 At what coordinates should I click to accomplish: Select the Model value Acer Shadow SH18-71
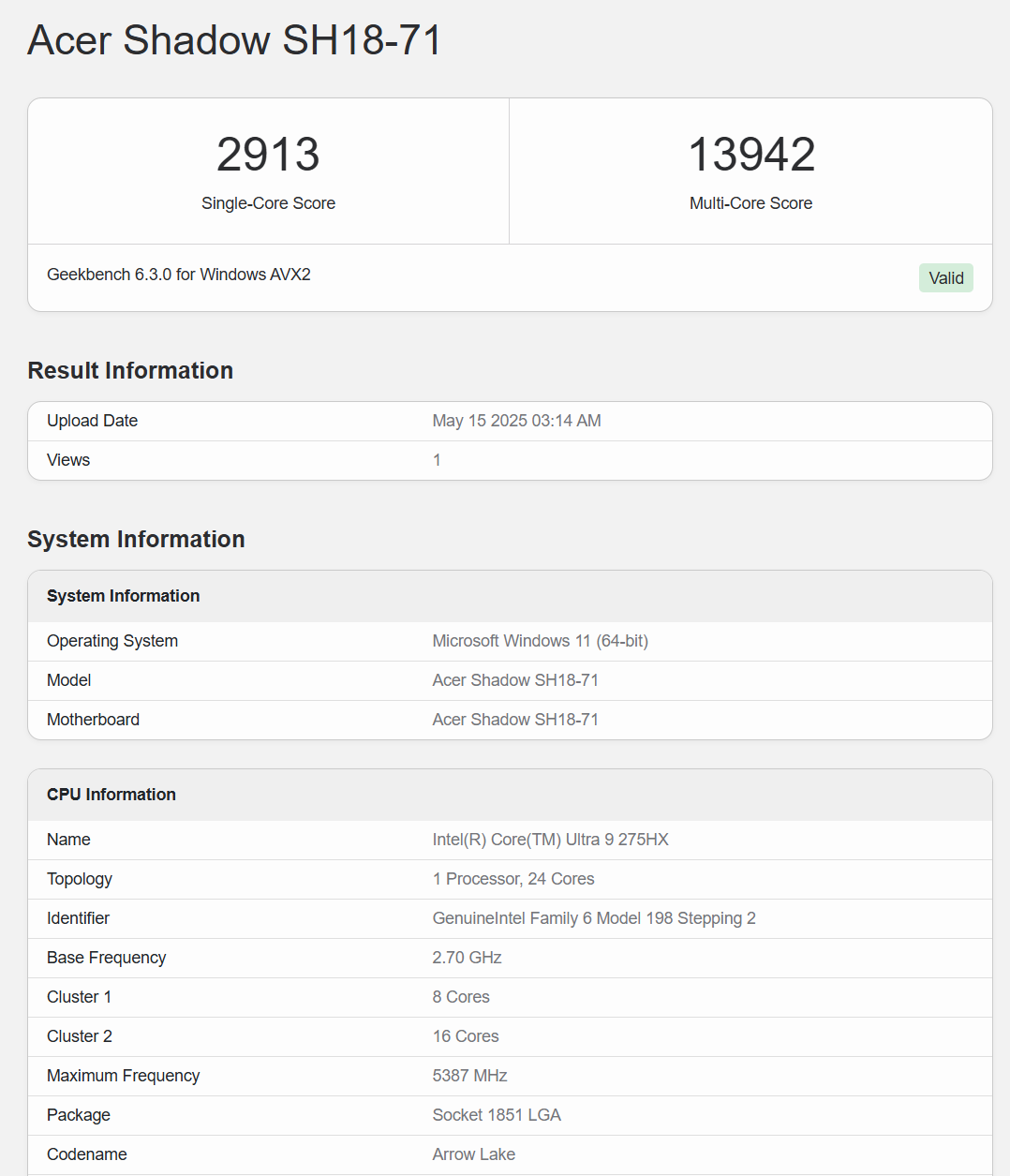click(x=515, y=680)
